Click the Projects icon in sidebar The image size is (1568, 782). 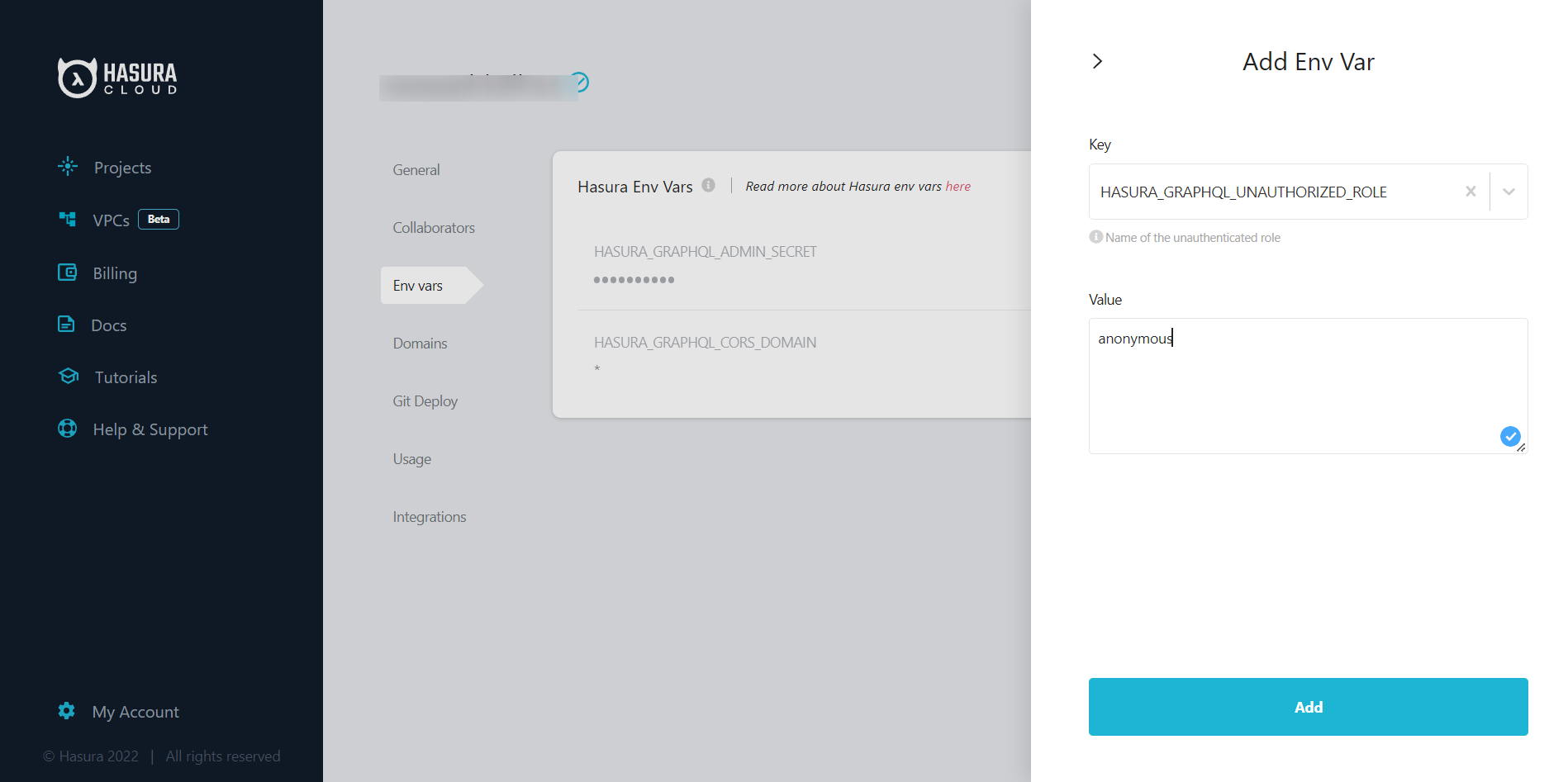[x=68, y=166]
